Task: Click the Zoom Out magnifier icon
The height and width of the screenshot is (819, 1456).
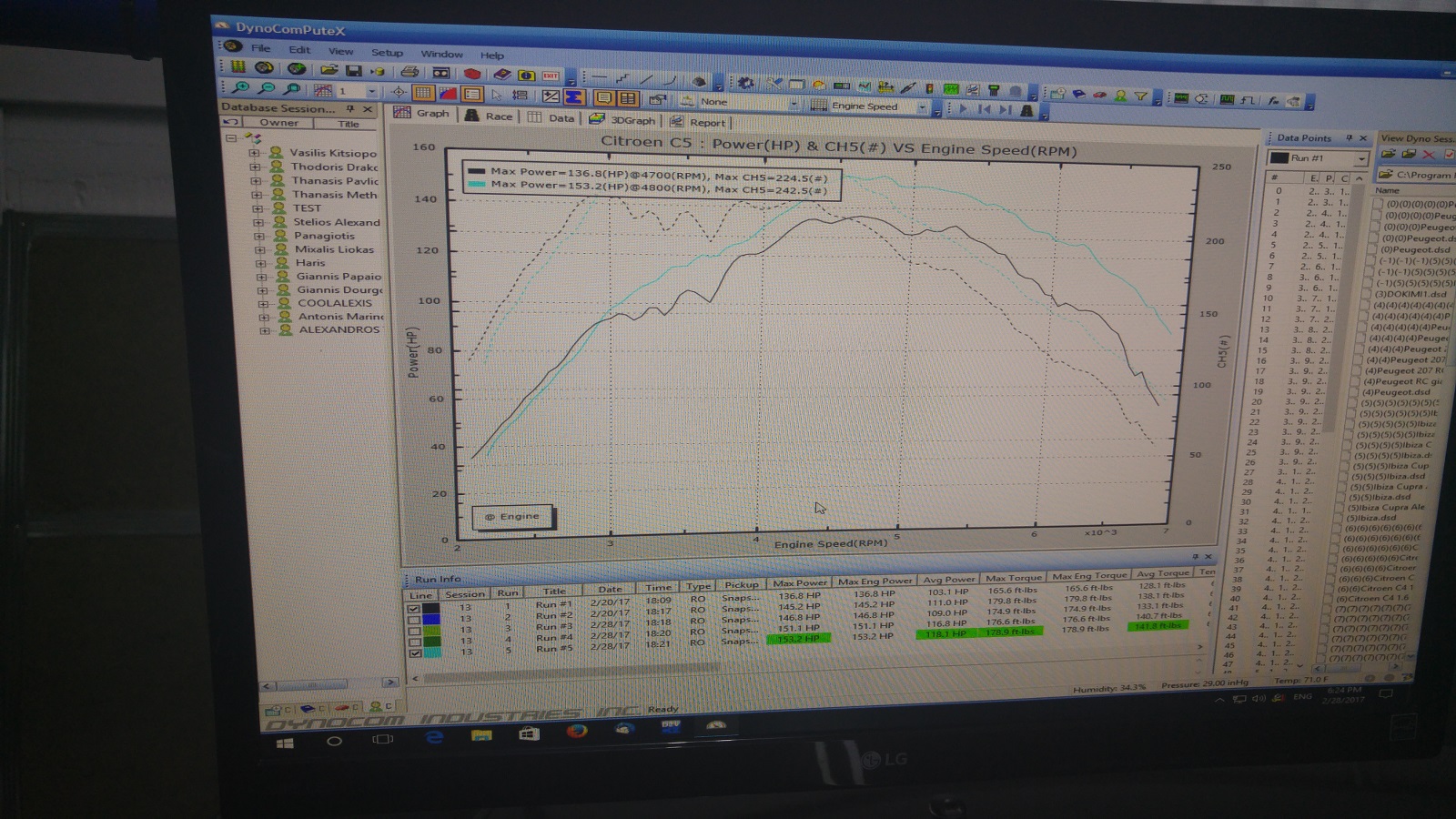Action: tap(267, 88)
